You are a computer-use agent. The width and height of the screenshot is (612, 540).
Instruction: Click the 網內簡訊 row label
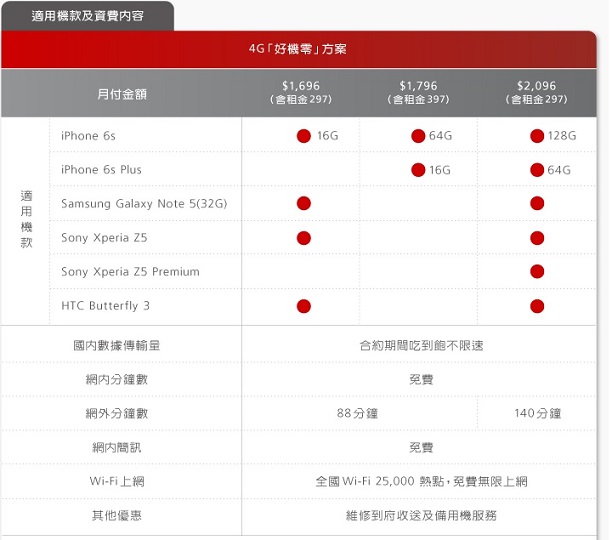tap(117, 448)
